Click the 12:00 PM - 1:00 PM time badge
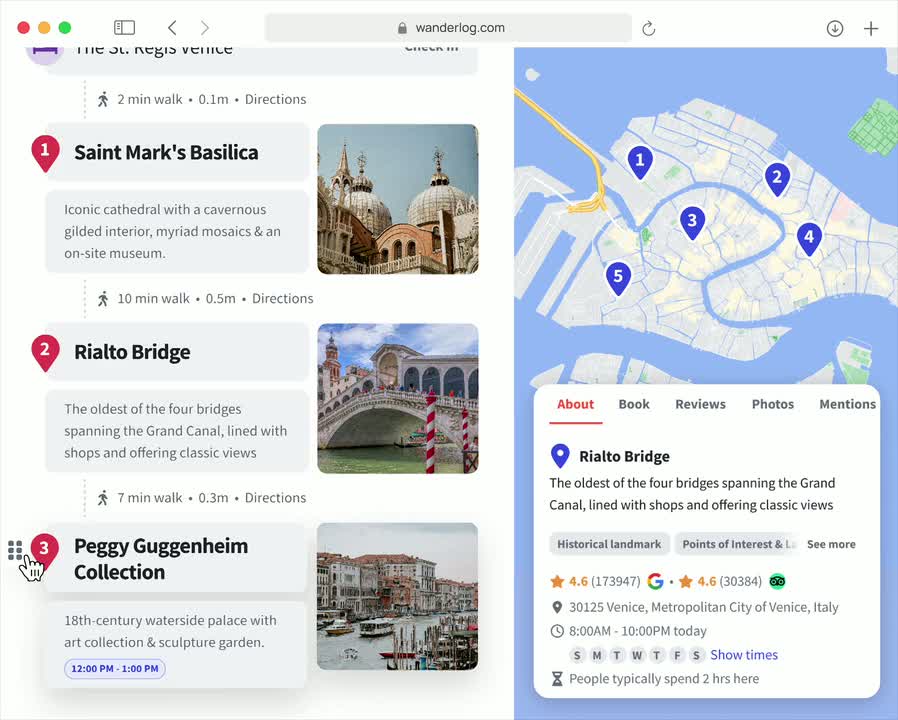The width and height of the screenshot is (898, 720). tap(115, 668)
